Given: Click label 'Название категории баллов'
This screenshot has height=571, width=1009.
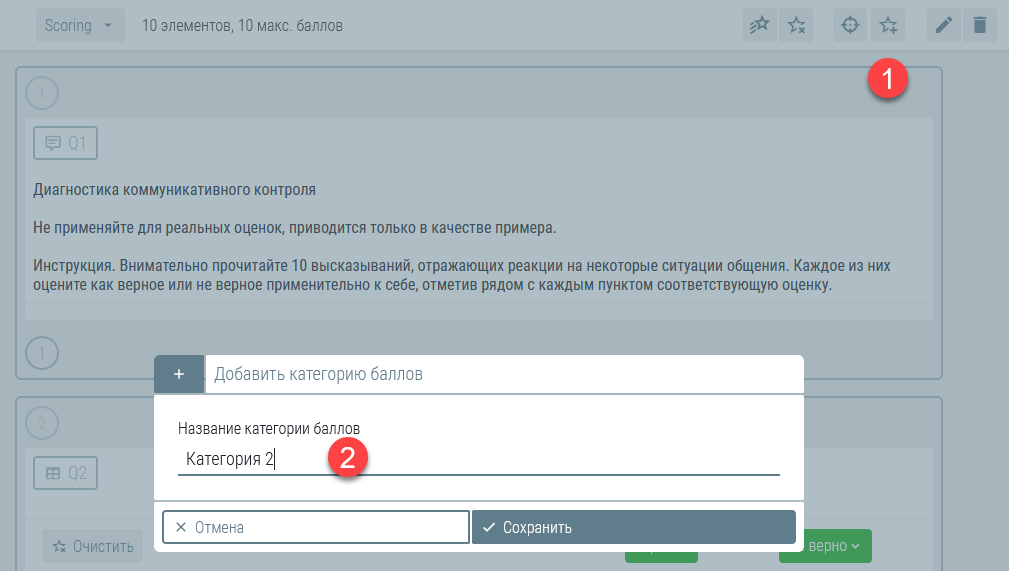Looking at the screenshot, I should tap(269, 429).
